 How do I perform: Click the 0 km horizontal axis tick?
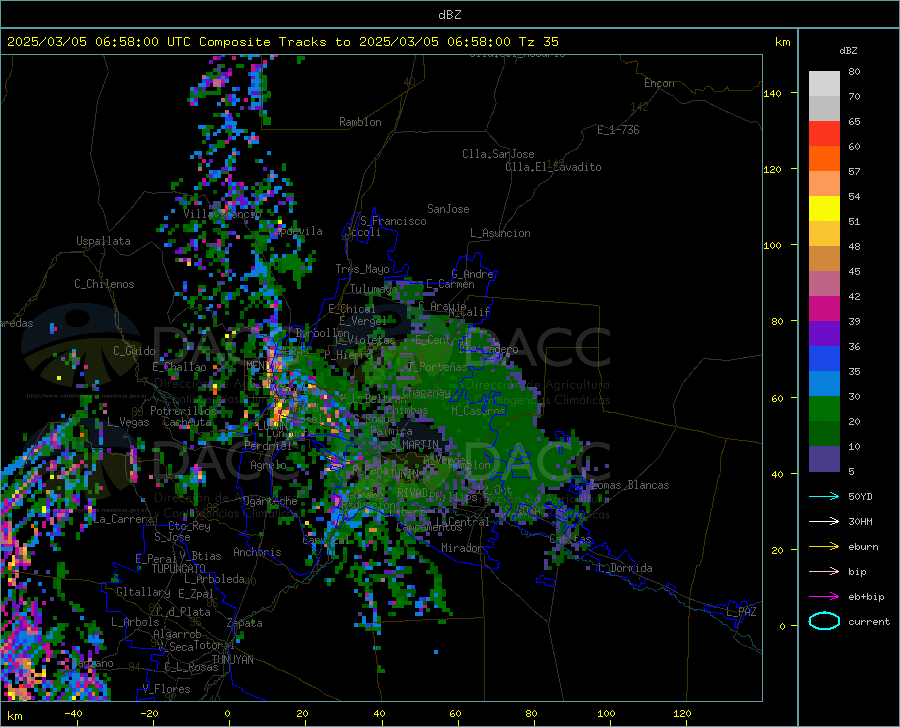pyautogui.click(x=228, y=714)
